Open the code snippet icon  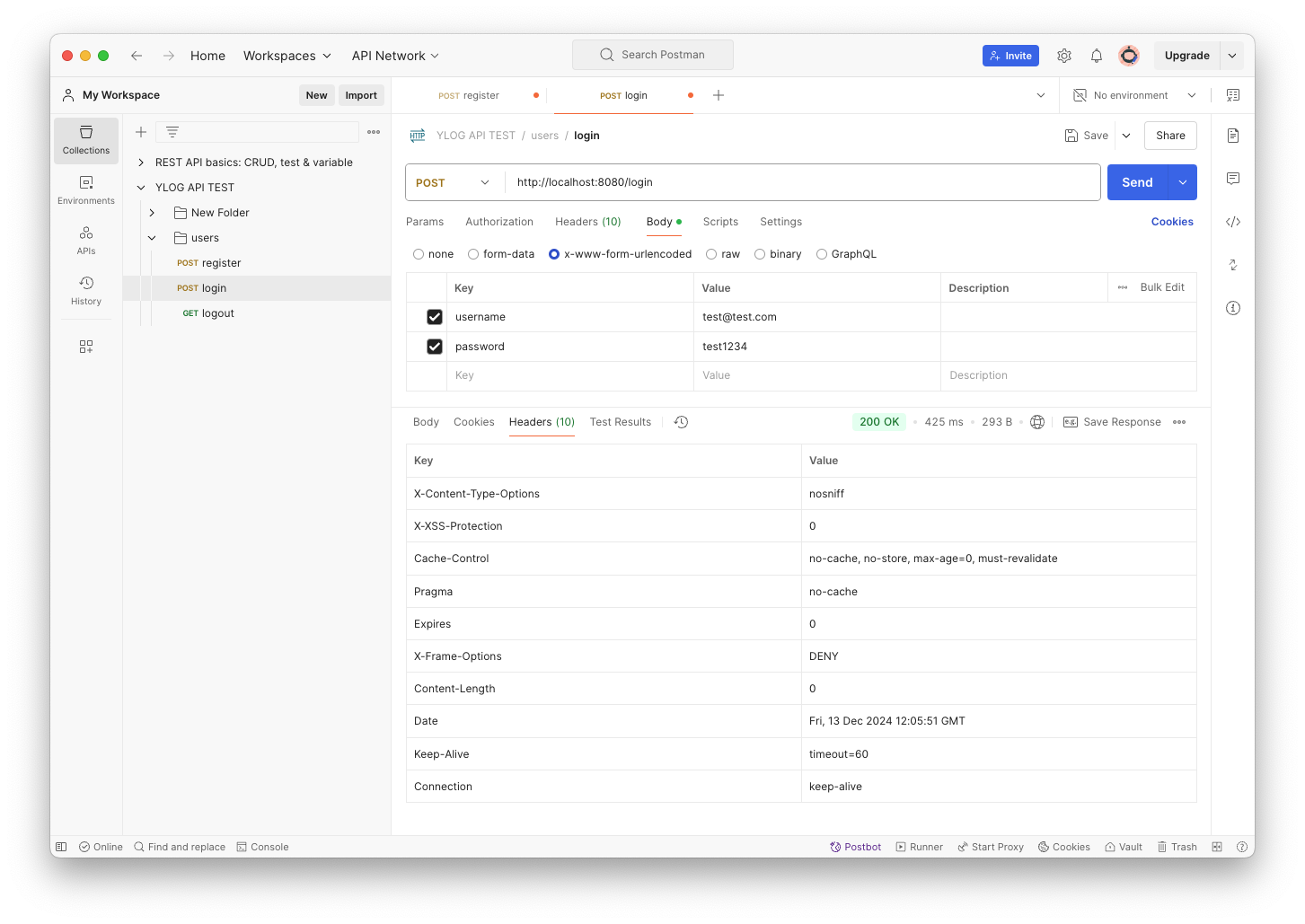tap(1233, 222)
